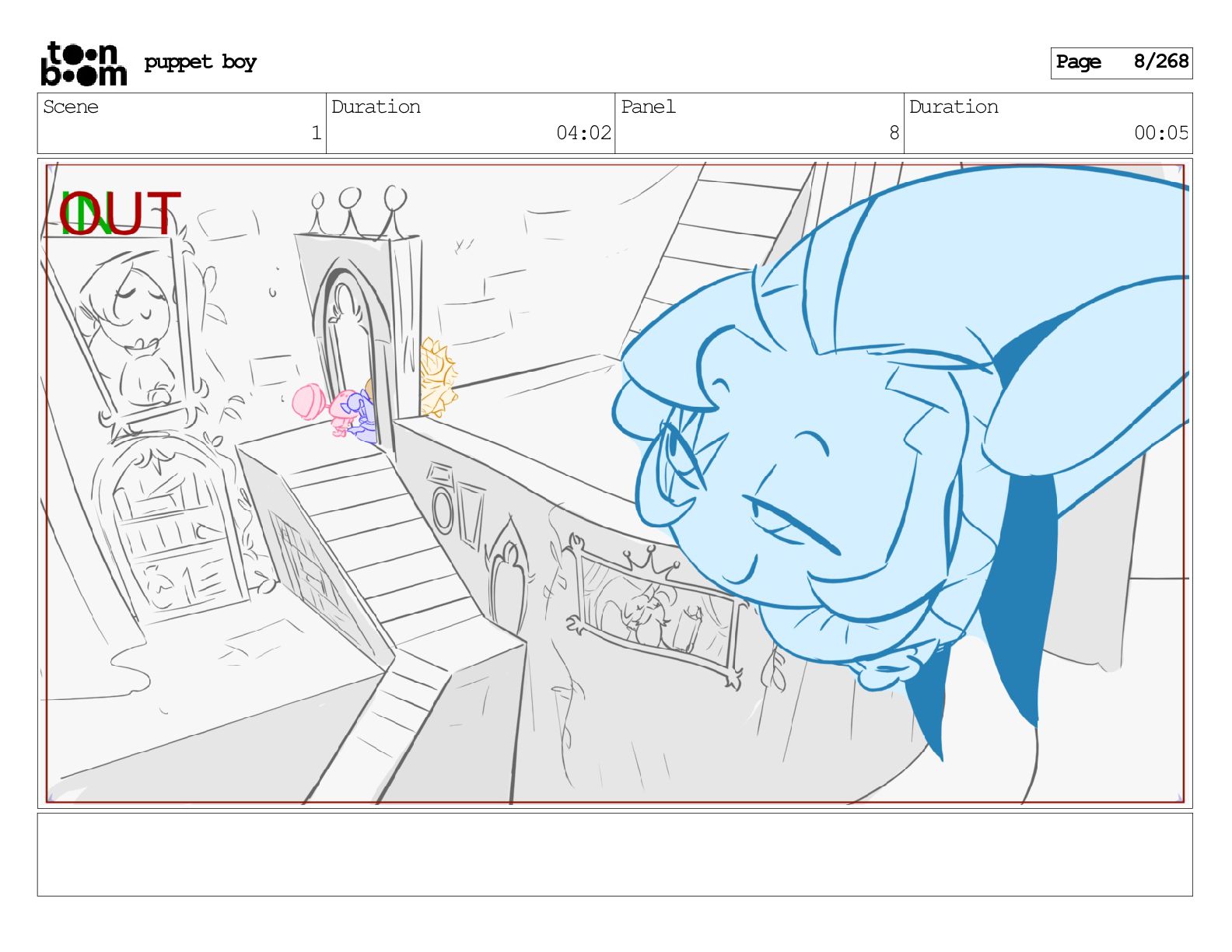The image size is (1232, 952).
Task: Click the 'Page 8/268' indicator box
Action: 1121,63
